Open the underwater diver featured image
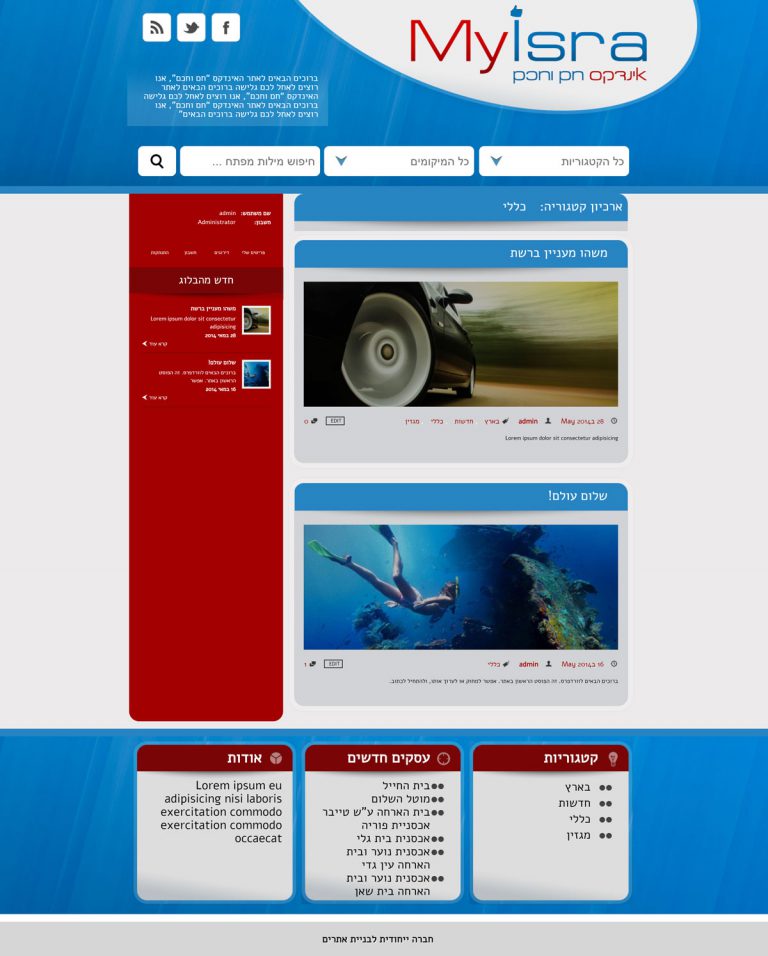This screenshot has height=956, width=768. 461,587
